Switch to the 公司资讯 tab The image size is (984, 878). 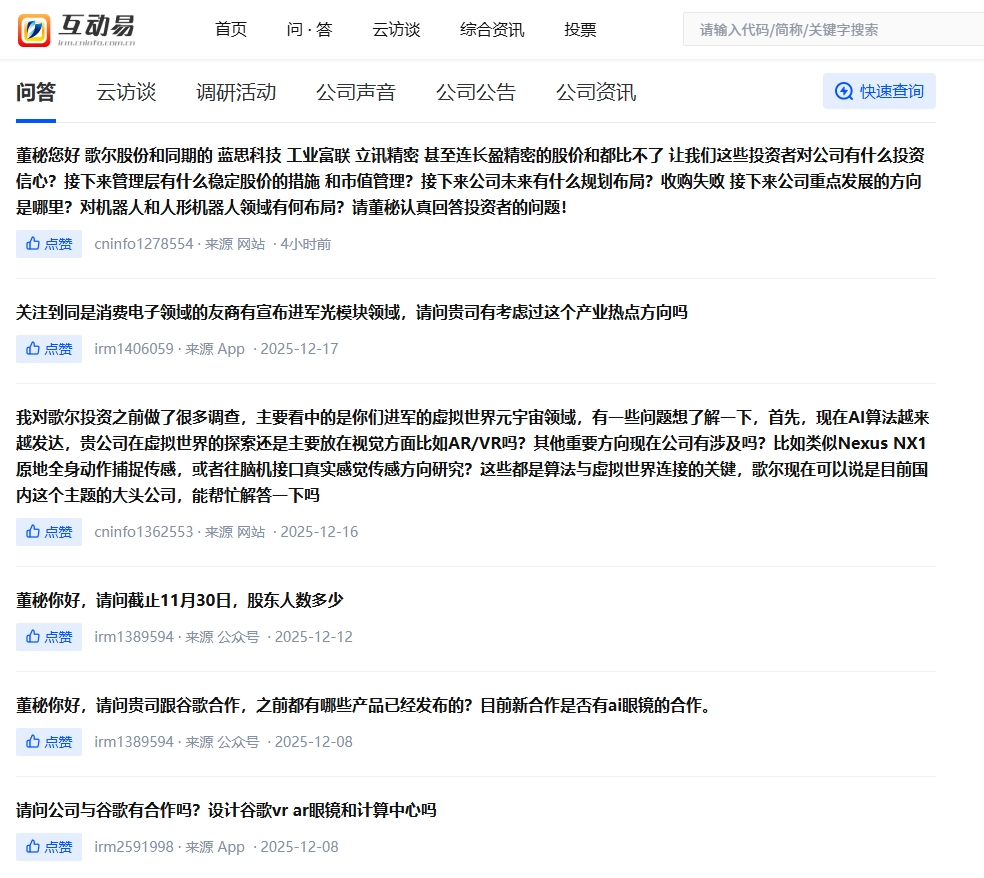596,92
